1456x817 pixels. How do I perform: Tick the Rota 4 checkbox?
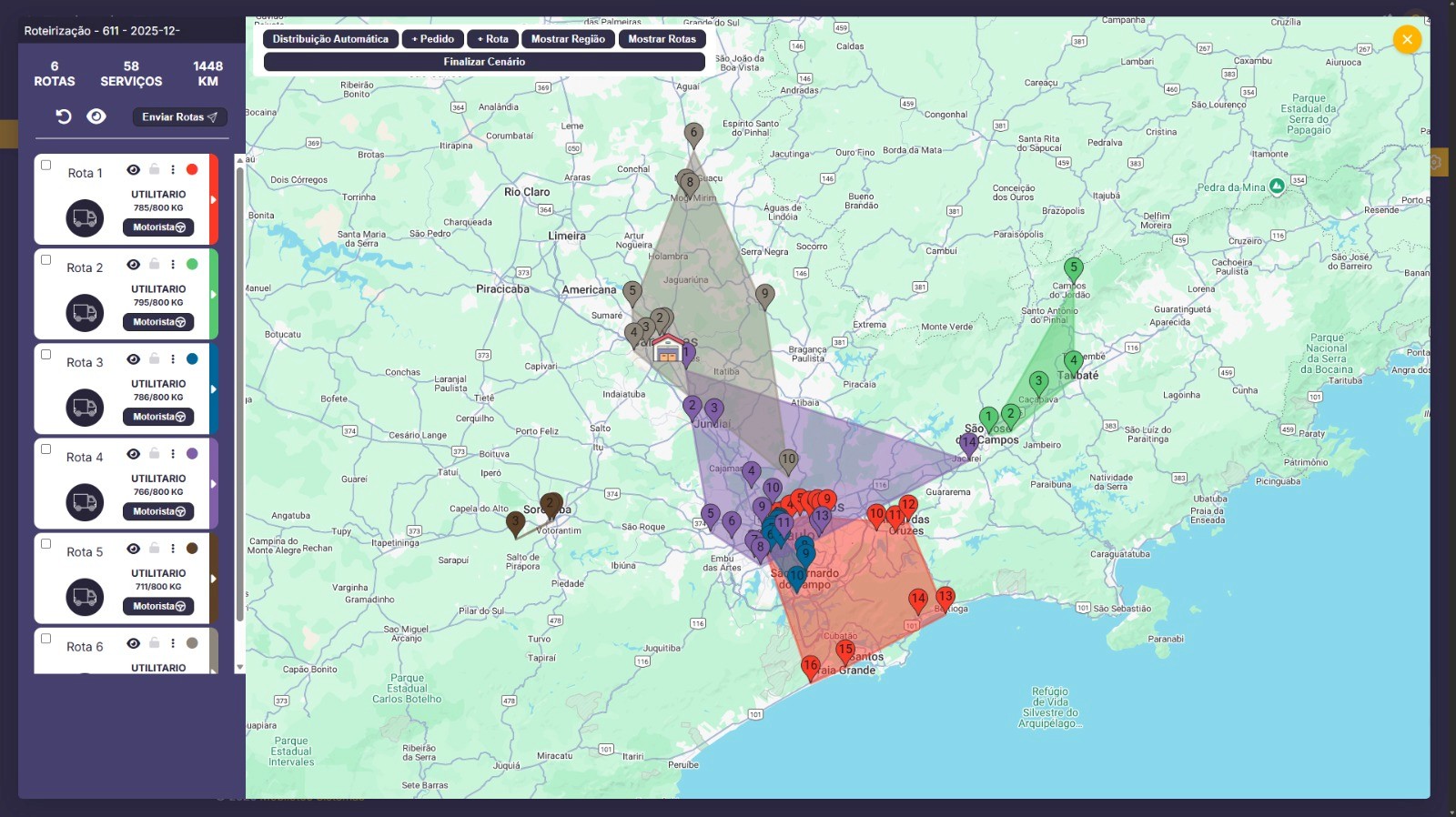click(45, 449)
